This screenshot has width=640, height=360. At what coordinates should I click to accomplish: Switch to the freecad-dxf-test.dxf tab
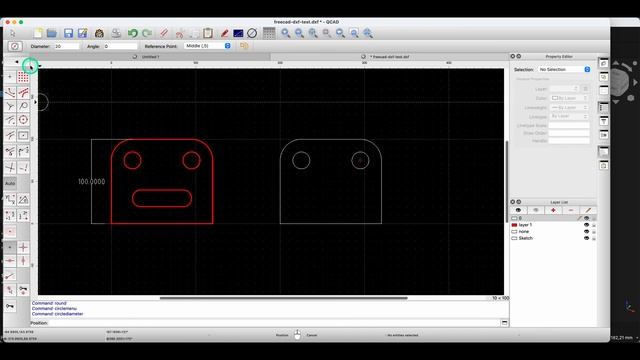tap(389, 57)
